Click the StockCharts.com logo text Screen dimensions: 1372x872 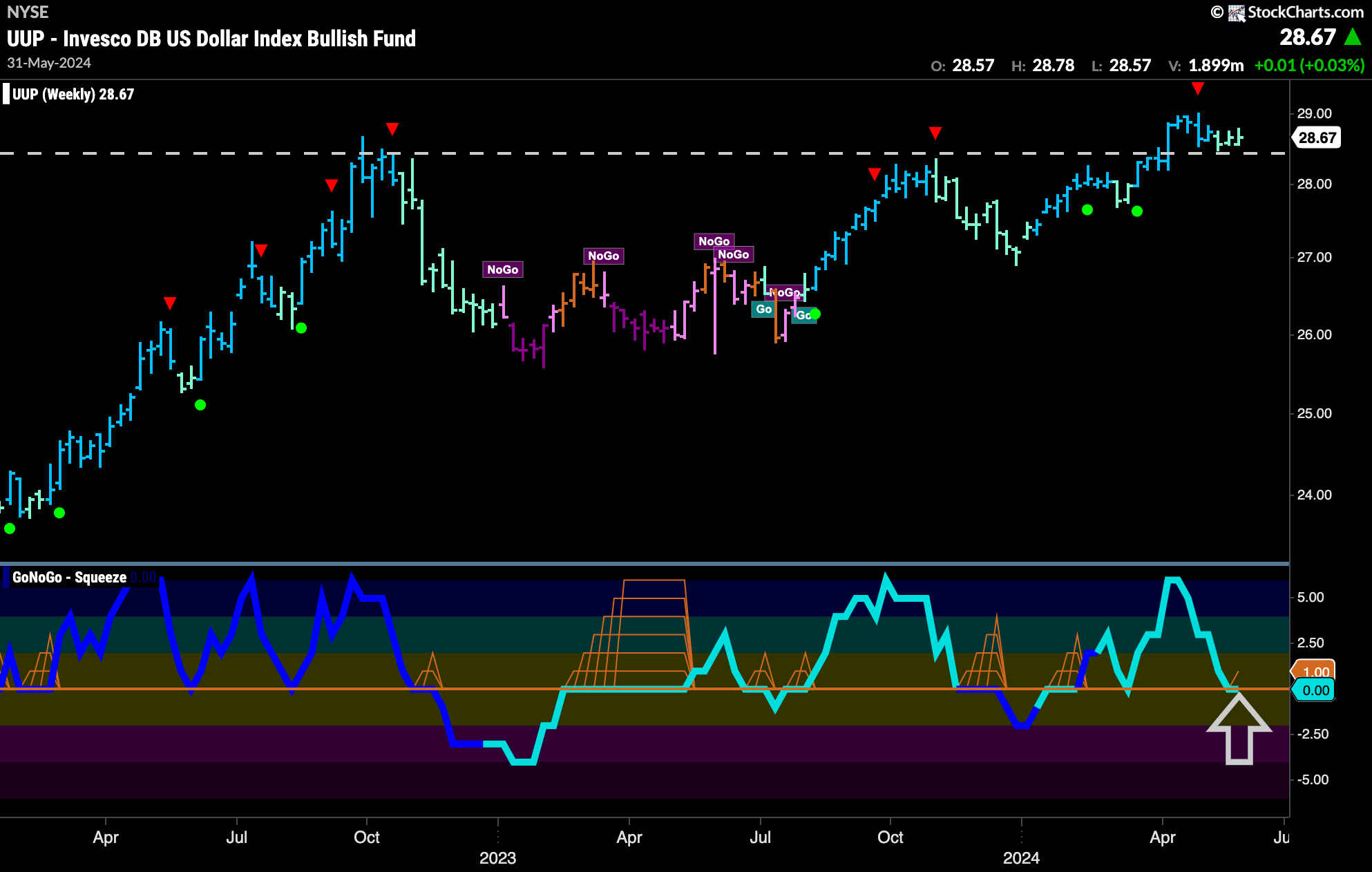point(1306,12)
